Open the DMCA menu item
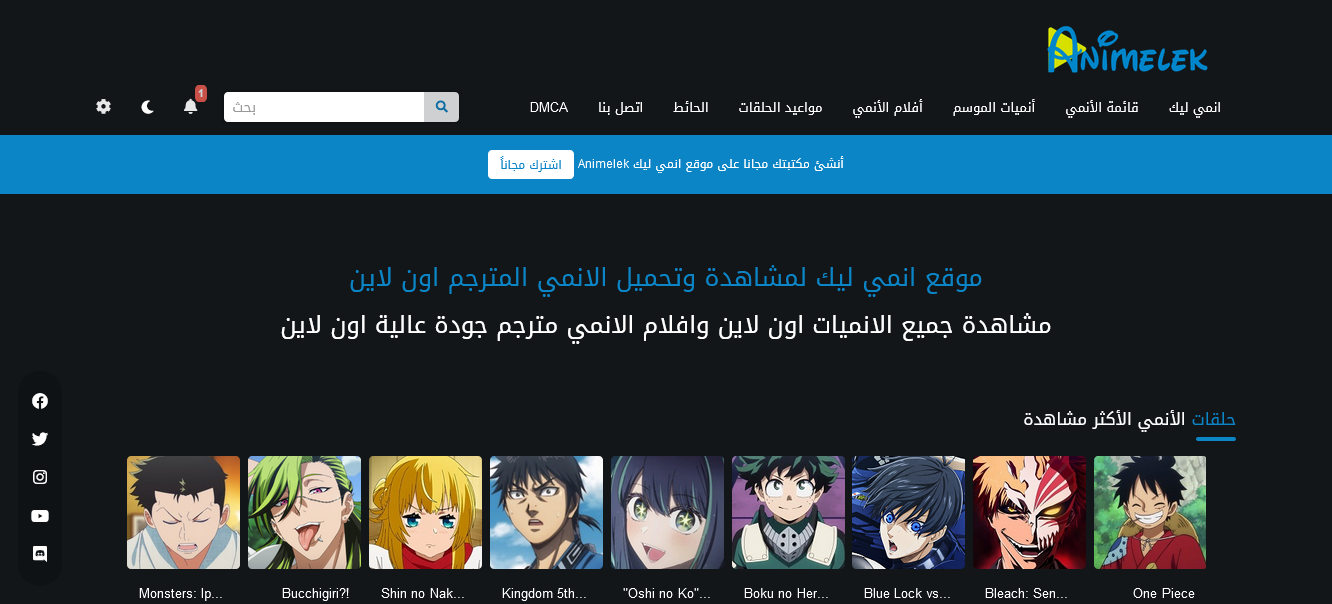1332x604 pixels. (549, 107)
